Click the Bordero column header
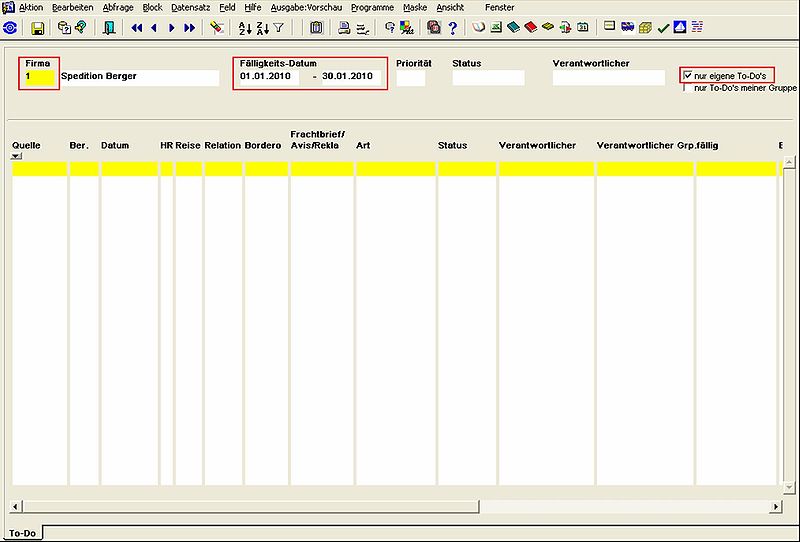800x542 pixels. 263,145
